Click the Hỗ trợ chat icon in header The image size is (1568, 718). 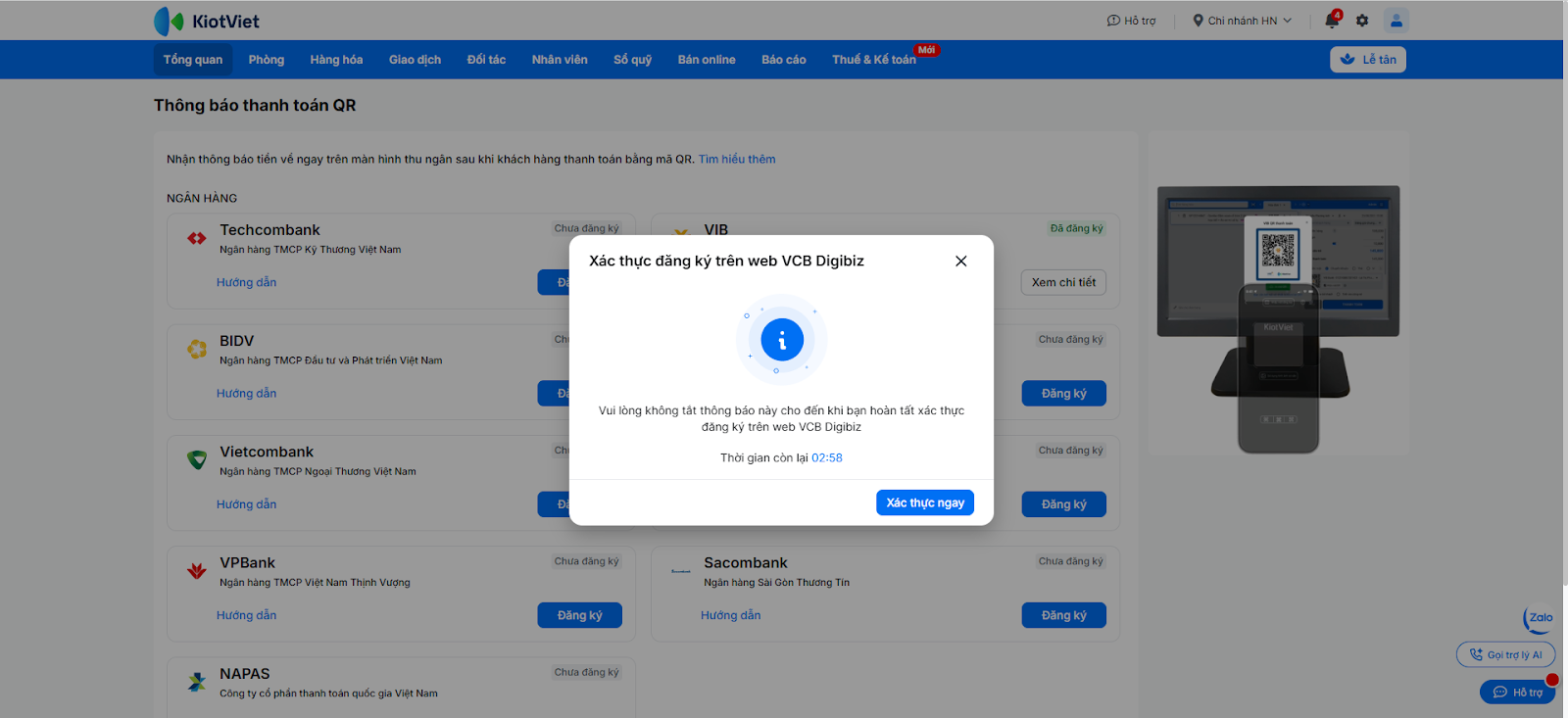click(1113, 21)
